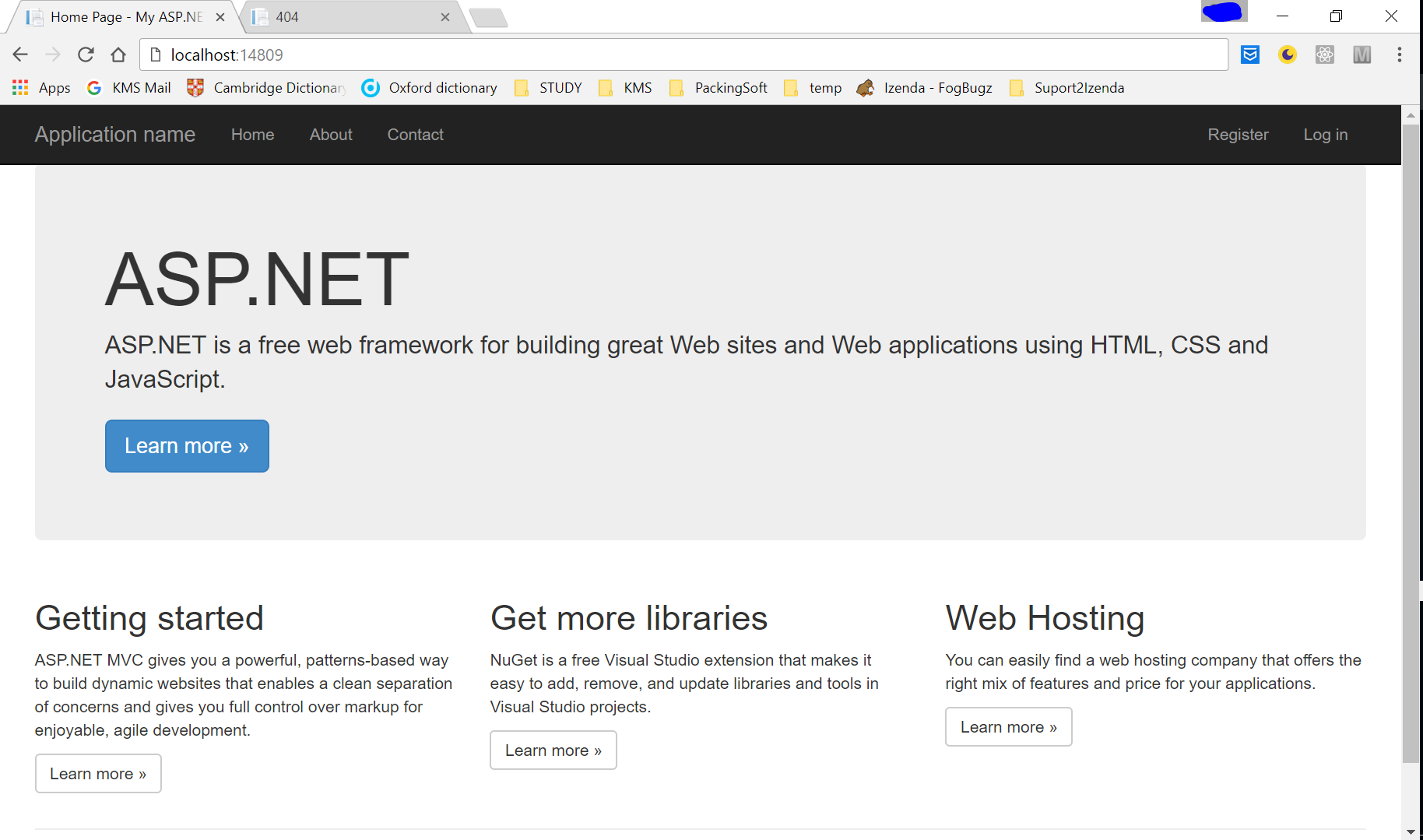
Task: Open the KMS bookmark folder
Action: [626, 88]
